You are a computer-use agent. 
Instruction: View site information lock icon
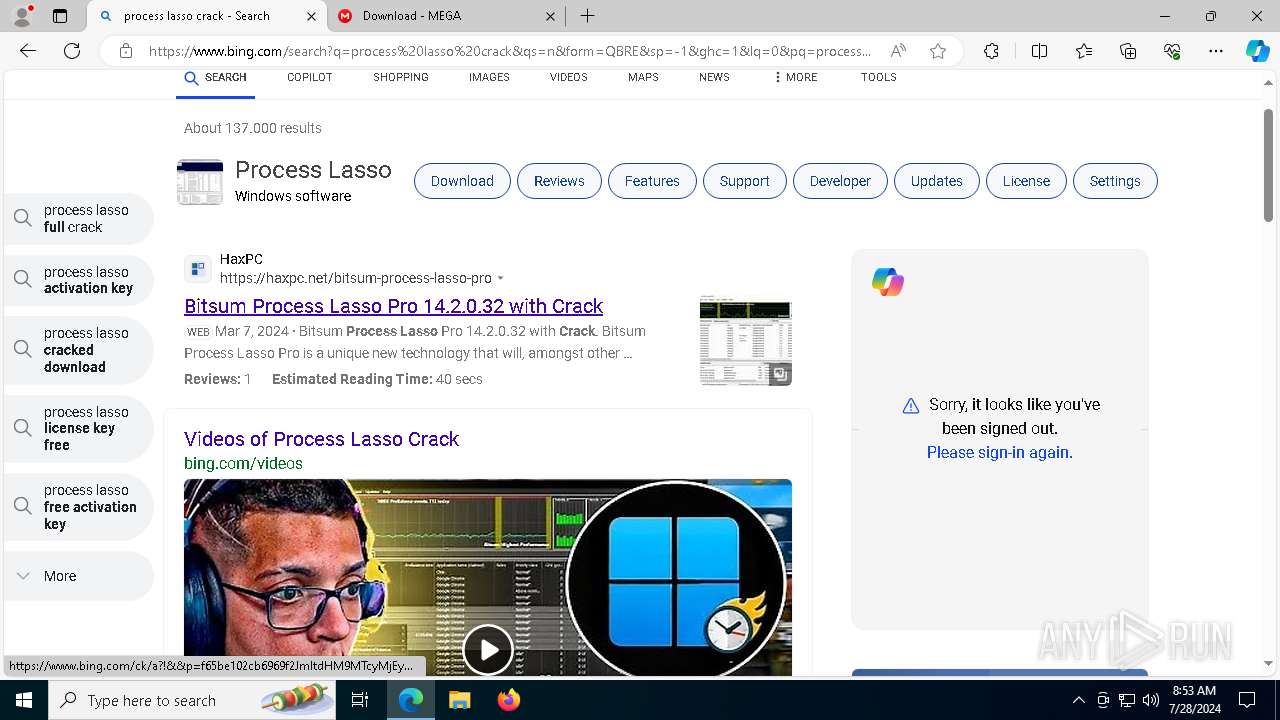(126, 51)
